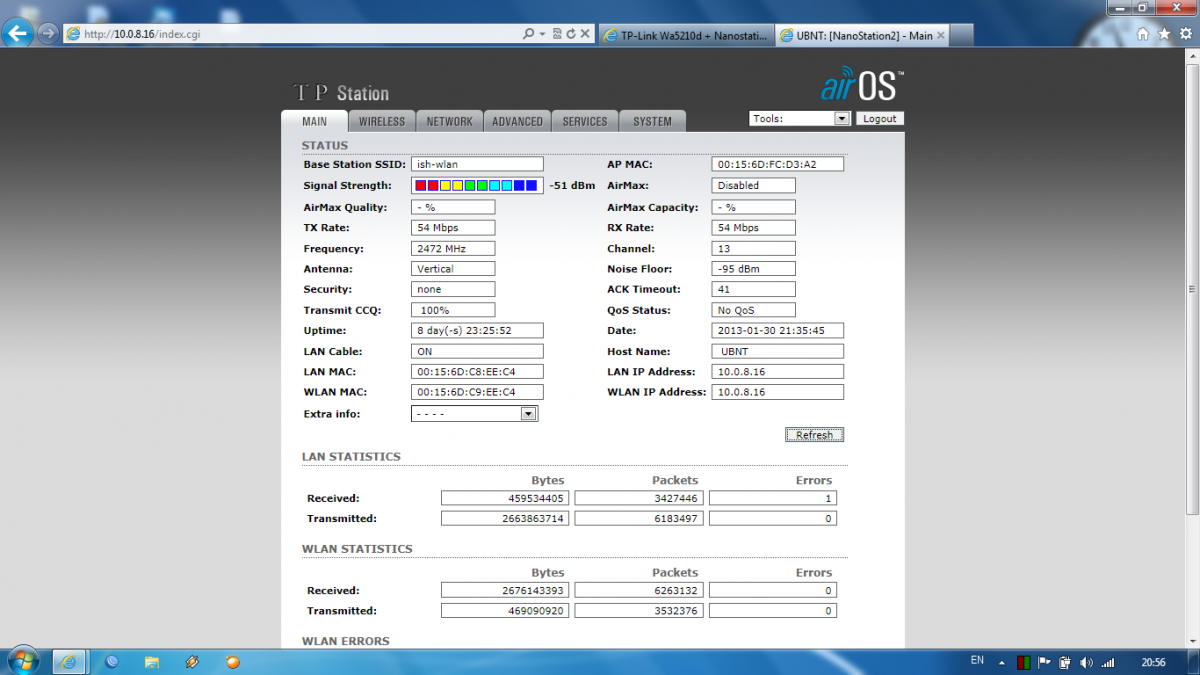Click the browser Back arrow button
This screenshot has width=1200, height=675.
pos(18,34)
